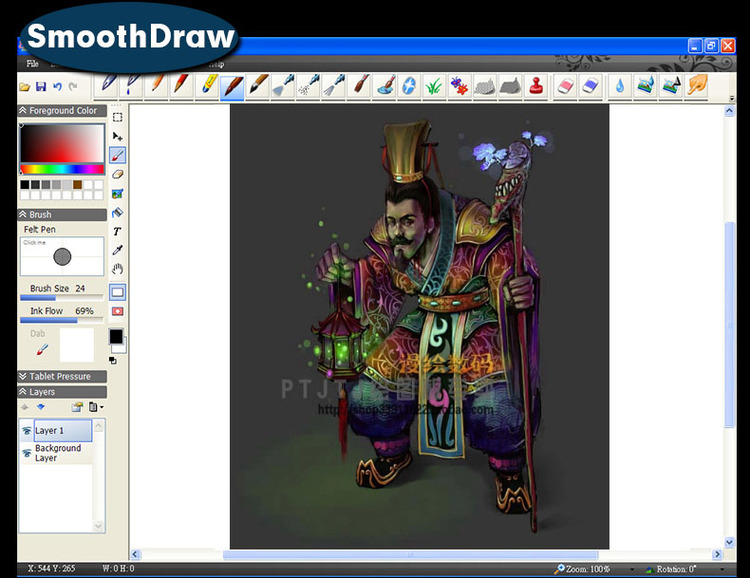750x578 pixels.
Task: Select the Text tool in side toolbox
Action: pos(117,231)
